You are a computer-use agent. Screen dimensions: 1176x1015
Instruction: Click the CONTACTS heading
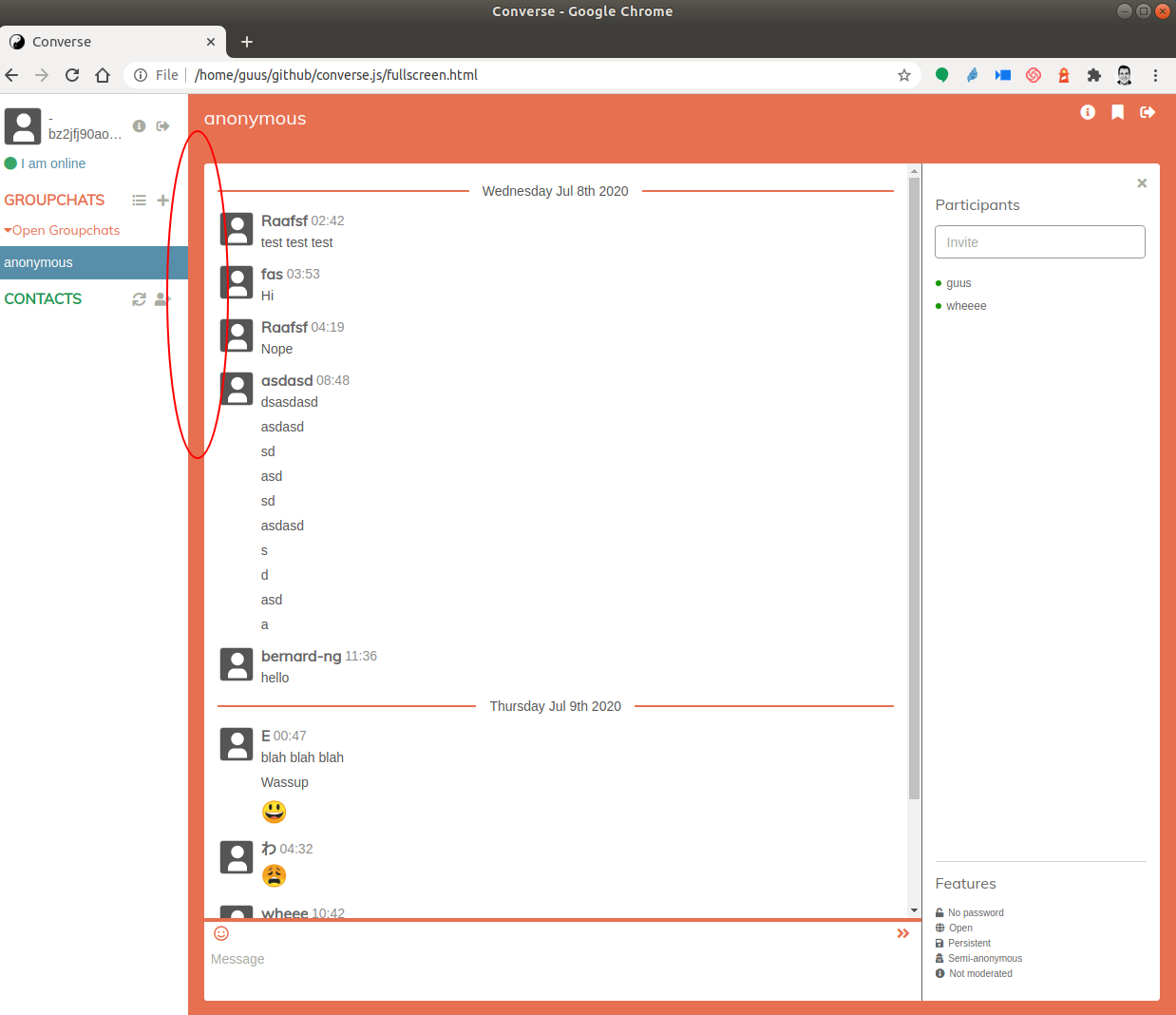(x=43, y=298)
